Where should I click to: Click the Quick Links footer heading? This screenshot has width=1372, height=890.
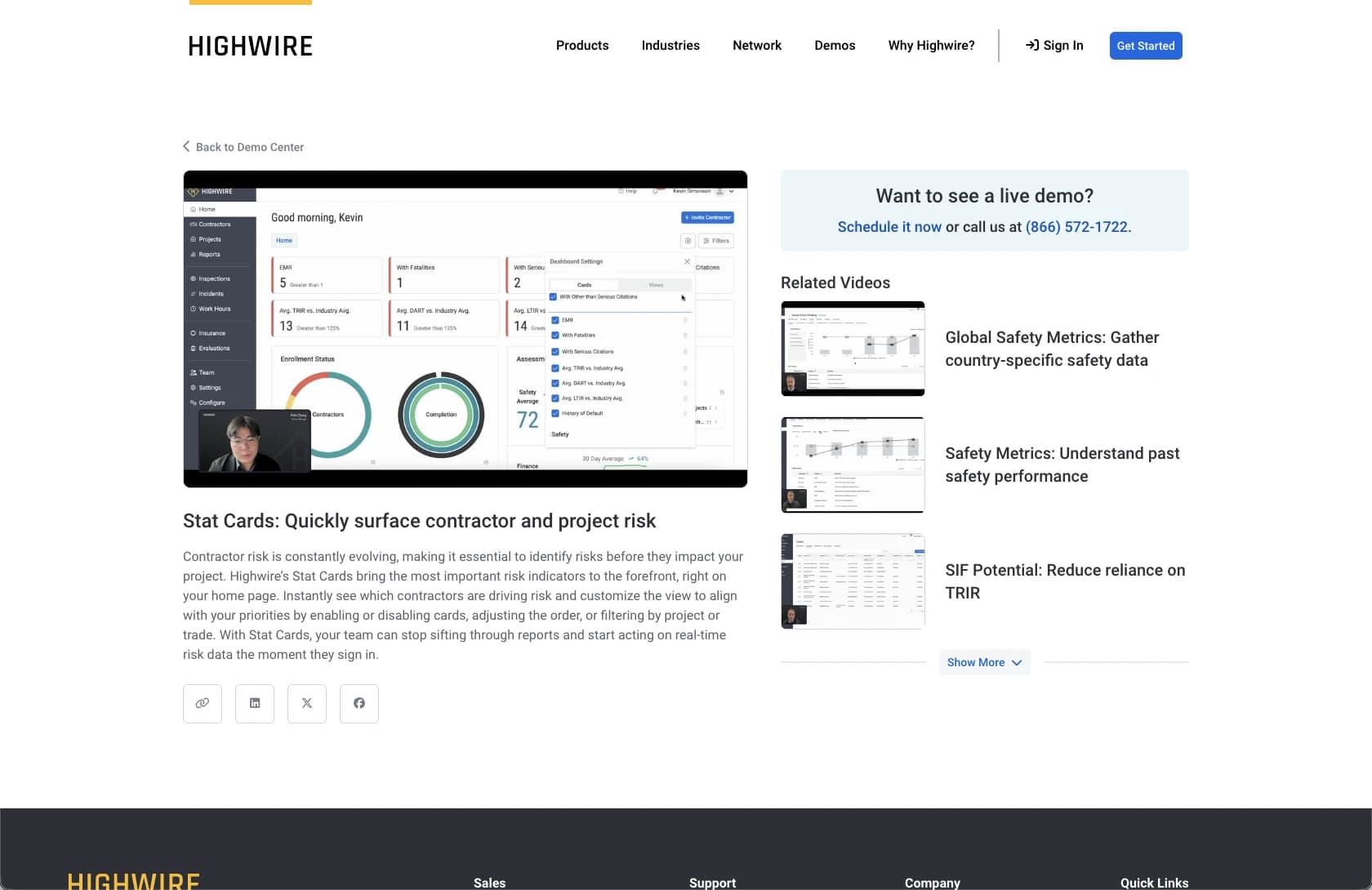1154,883
